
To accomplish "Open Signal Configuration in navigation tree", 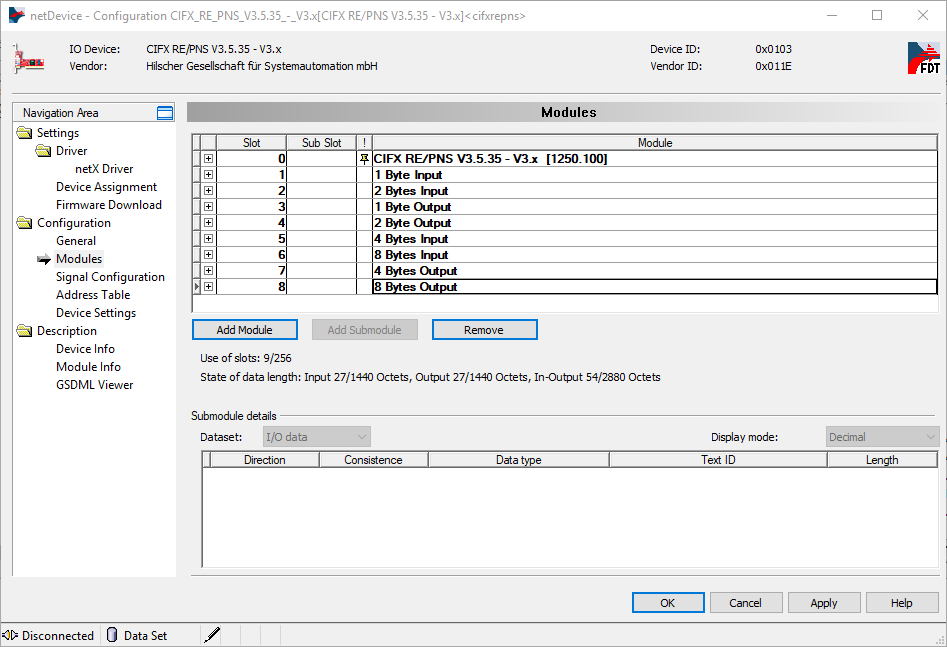I will (x=110, y=277).
